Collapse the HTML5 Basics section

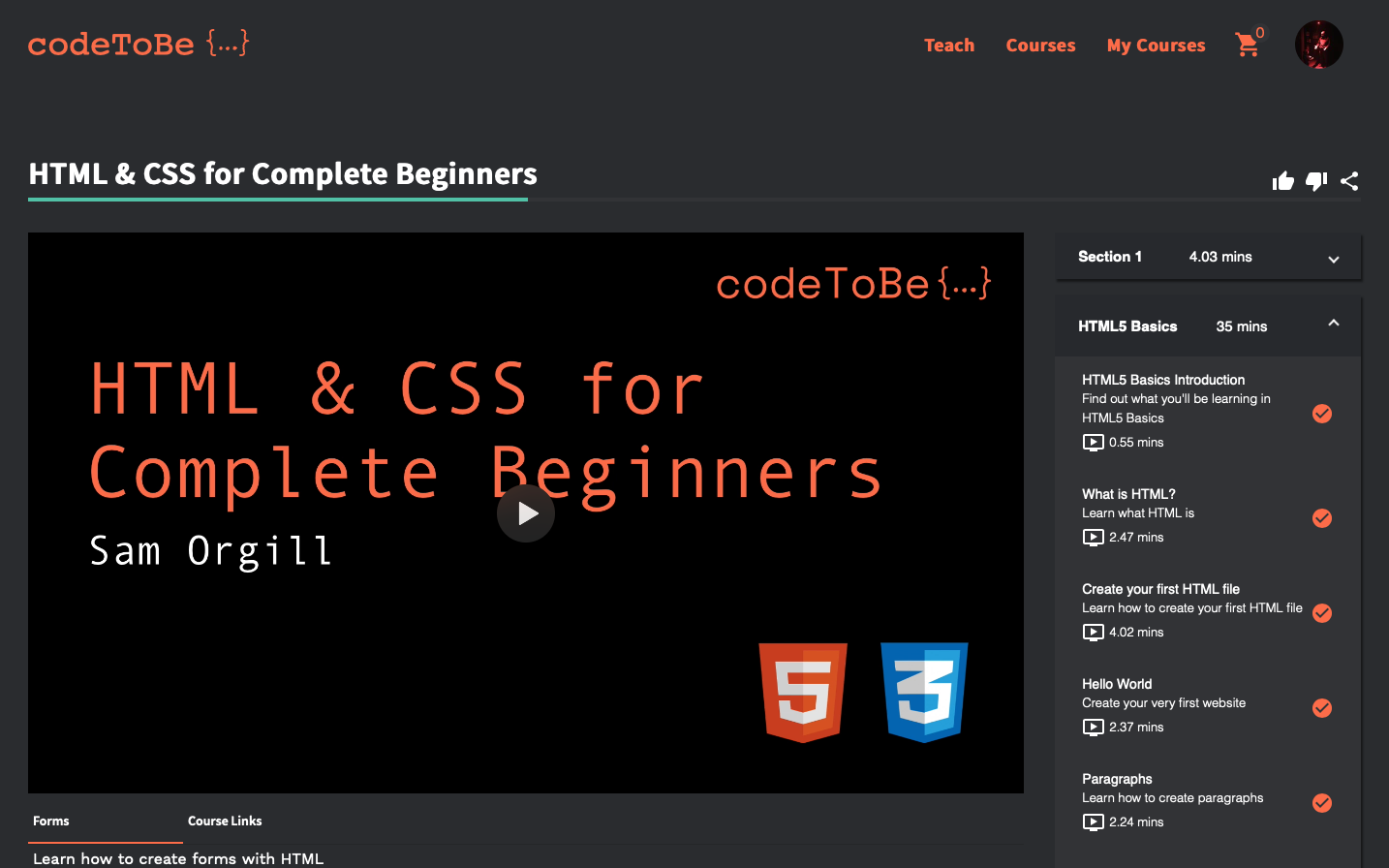(x=1334, y=323)
